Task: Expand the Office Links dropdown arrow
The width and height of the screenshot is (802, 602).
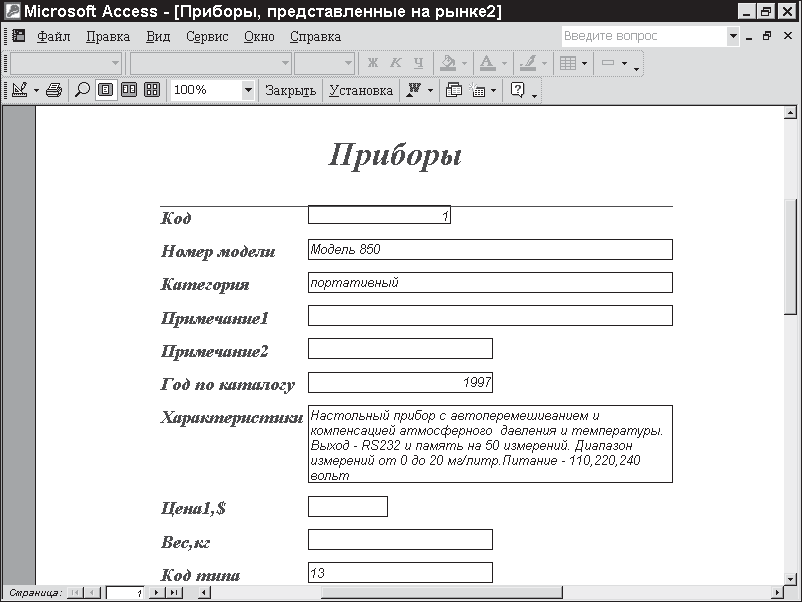Action: point(431,90)
